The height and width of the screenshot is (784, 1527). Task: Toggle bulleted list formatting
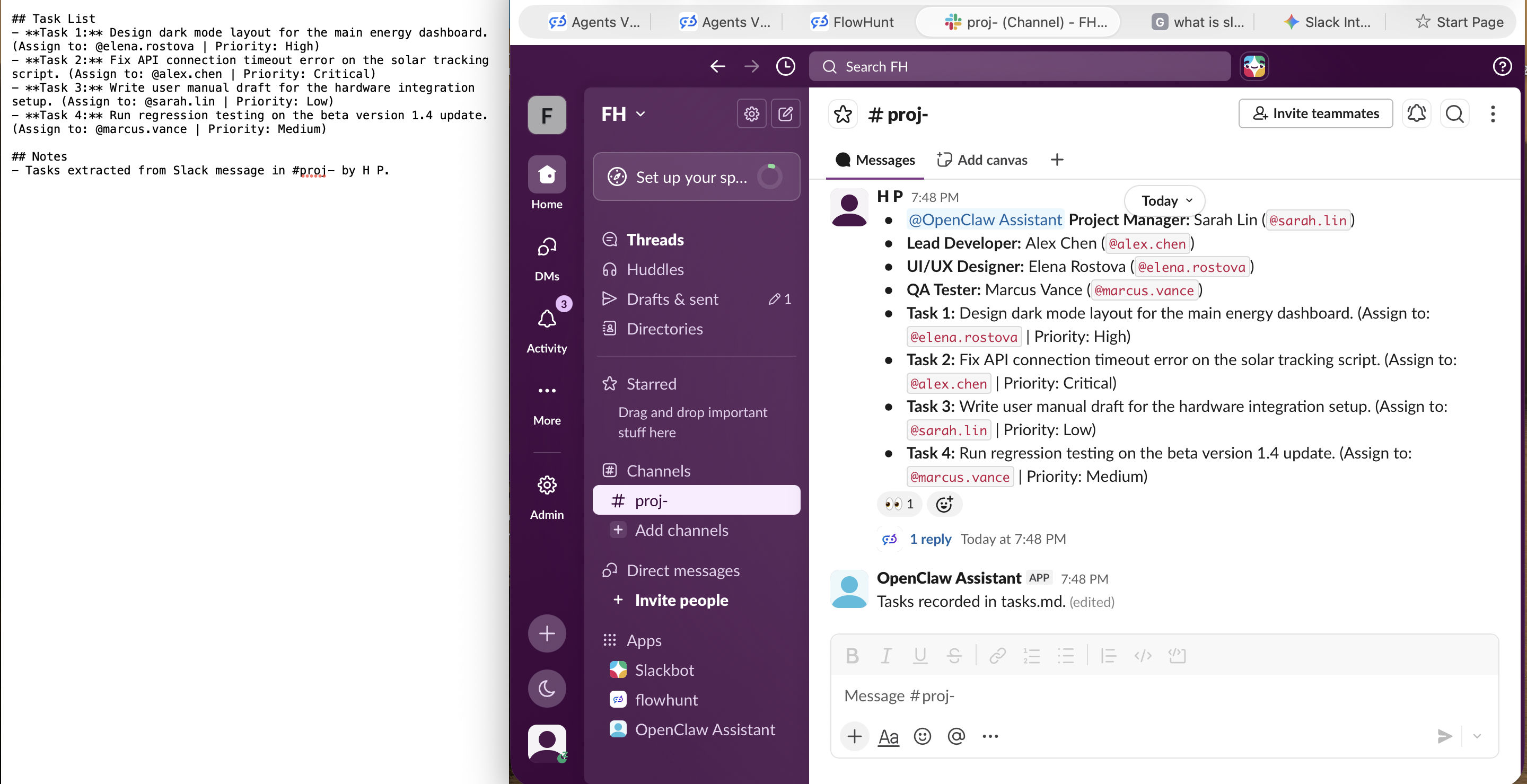pyautogui.click(x=1066, y=655)
